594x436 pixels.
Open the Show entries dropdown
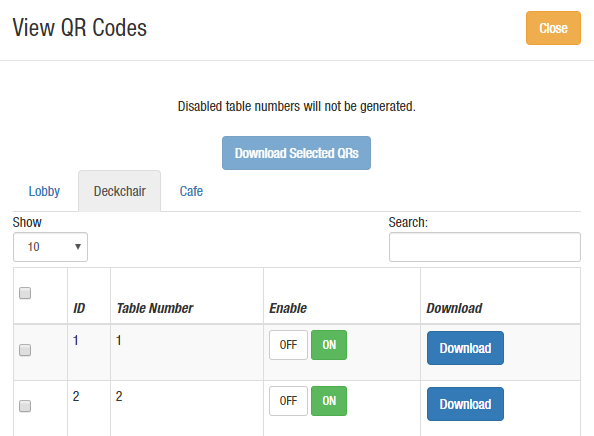pyautogui.click(x=50, y=247)
